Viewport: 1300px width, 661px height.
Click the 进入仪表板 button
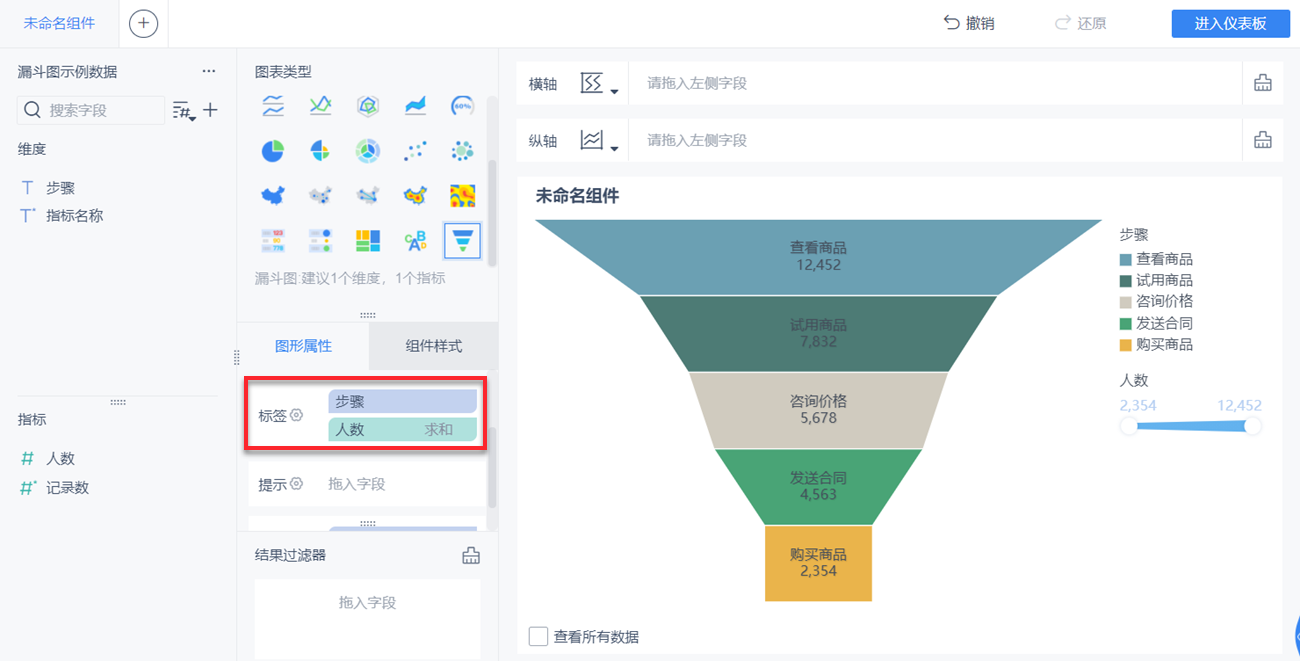[1230, 24]
